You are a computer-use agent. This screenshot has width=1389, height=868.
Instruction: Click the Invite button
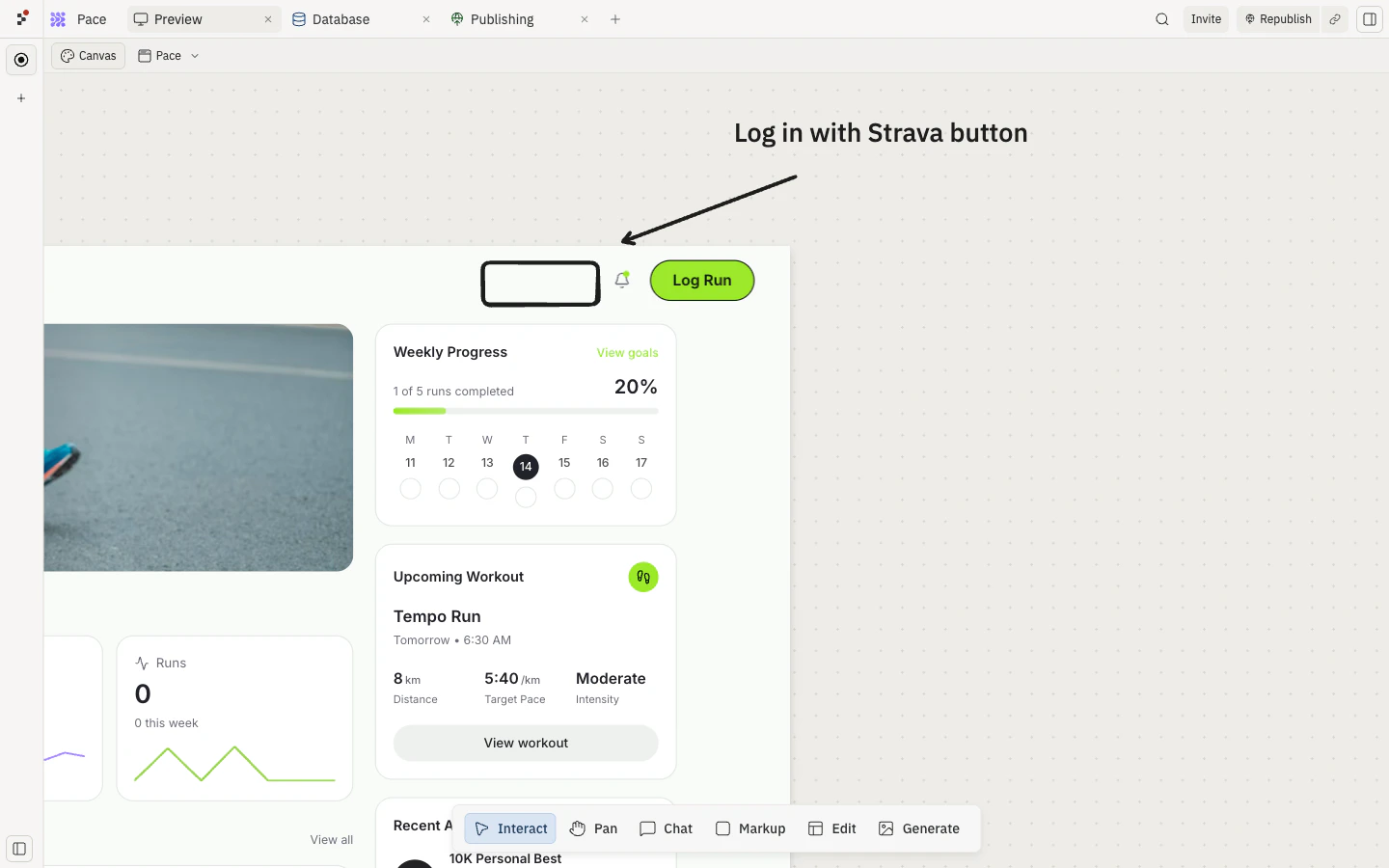click(1206, 19)
